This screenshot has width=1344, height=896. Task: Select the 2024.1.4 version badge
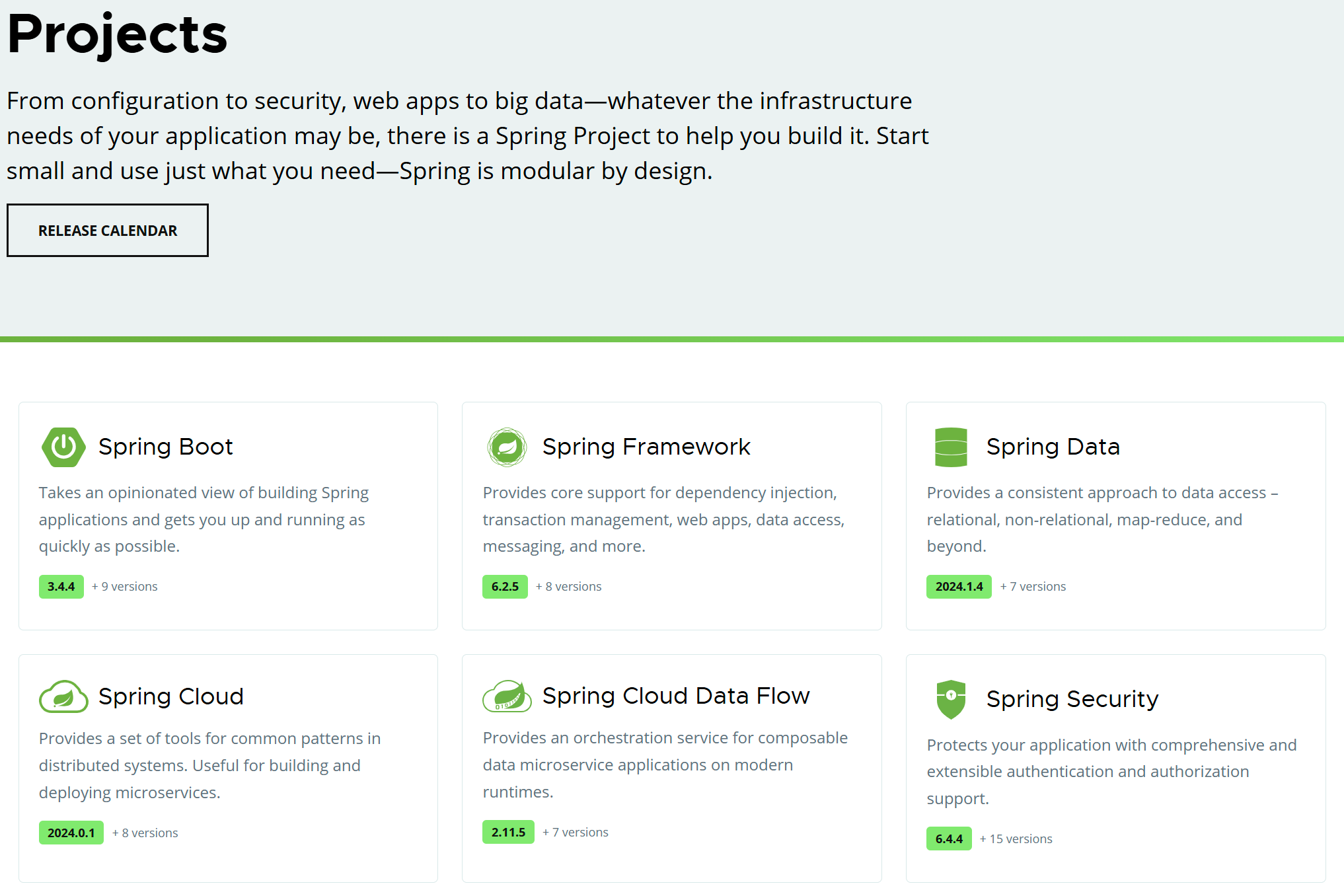click(x=959, y=587)
